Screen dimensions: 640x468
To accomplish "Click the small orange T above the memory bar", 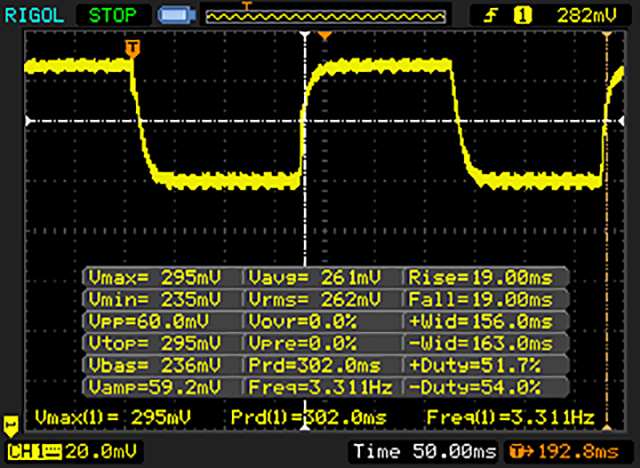I will (x=246, y=6).
